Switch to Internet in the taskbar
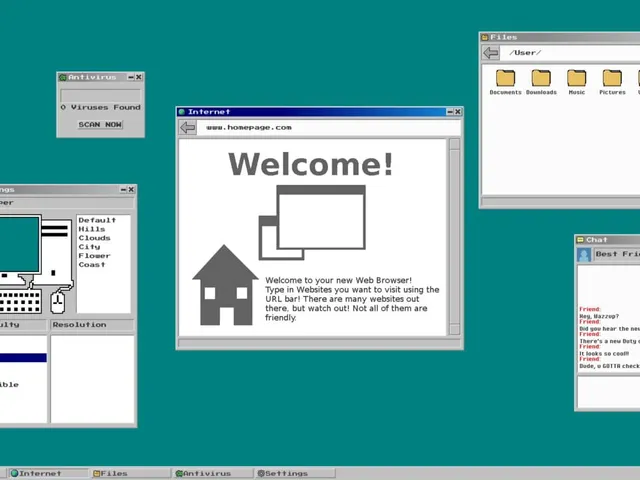Image resolution: width=640 pixels, height=480 pixels. tap(48, 473)
